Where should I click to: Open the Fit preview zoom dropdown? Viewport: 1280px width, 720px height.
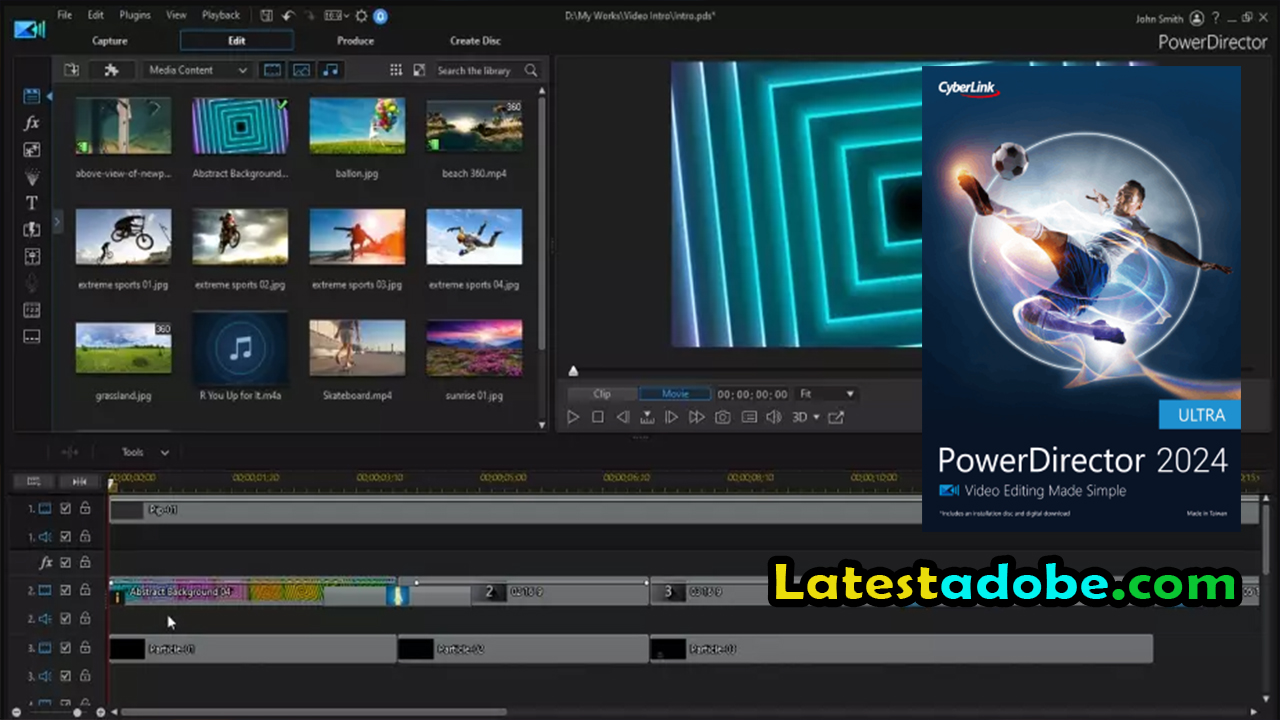(x=827, y=394)
